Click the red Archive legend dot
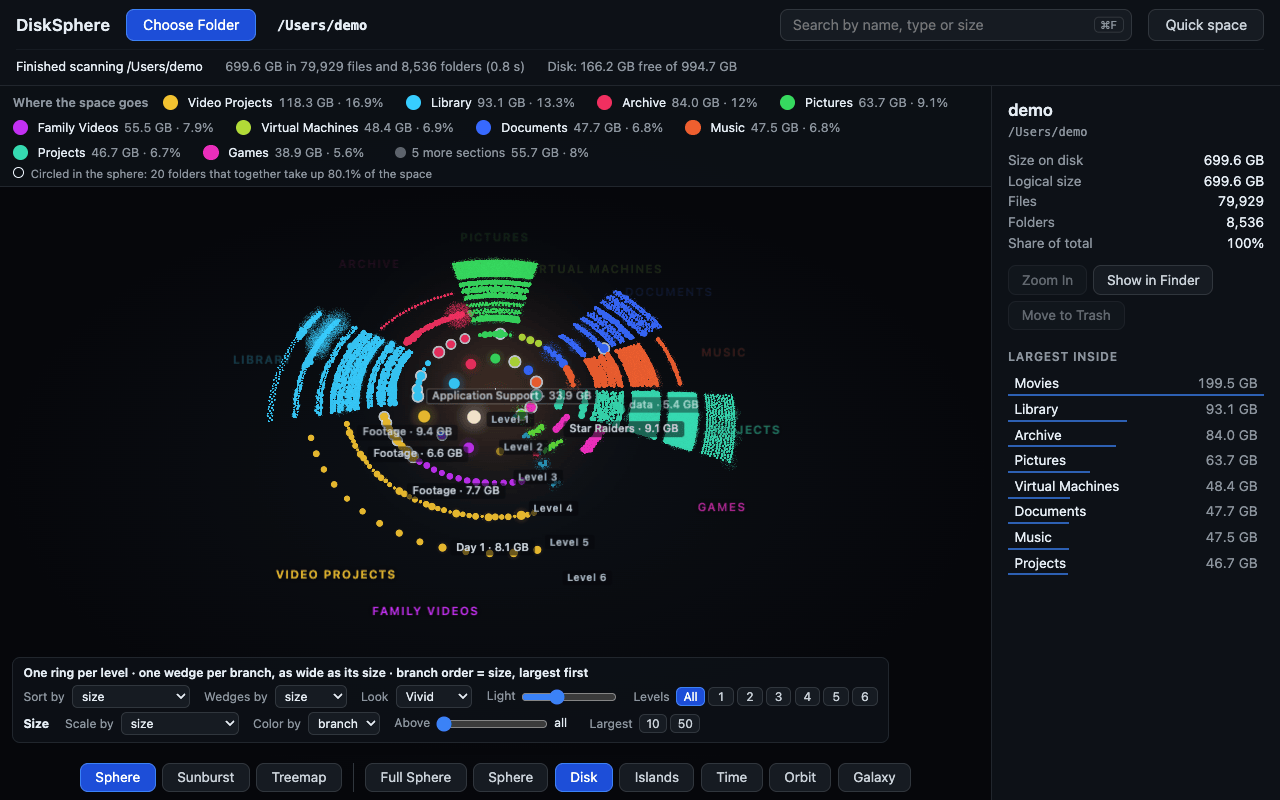The height and width of the screenshot is (800, 1280). 605,103
